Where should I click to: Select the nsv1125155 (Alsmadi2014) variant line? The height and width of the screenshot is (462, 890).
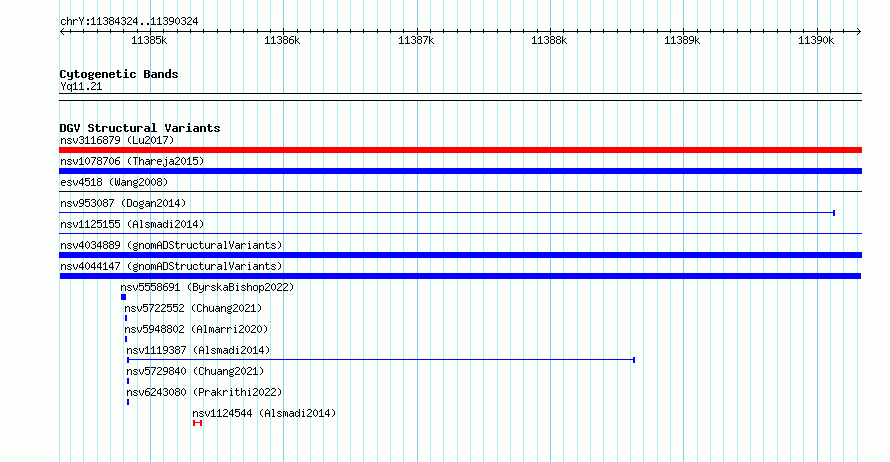460,234
